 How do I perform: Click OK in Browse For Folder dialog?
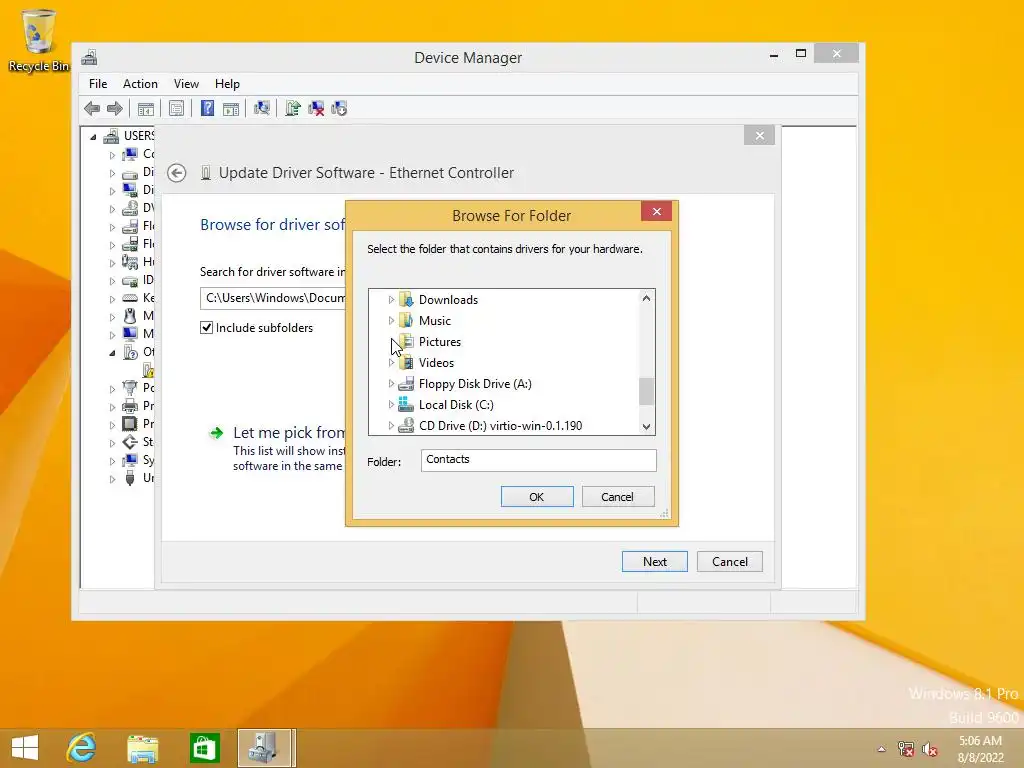(x=537, y=497)
